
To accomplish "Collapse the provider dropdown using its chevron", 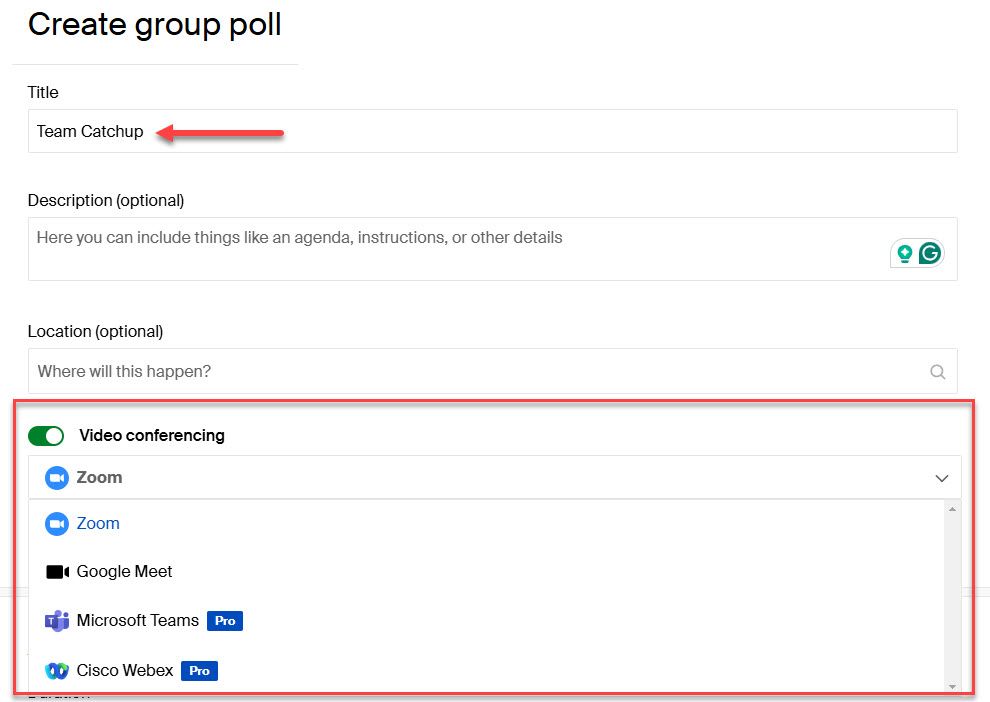I will (941, 478).
